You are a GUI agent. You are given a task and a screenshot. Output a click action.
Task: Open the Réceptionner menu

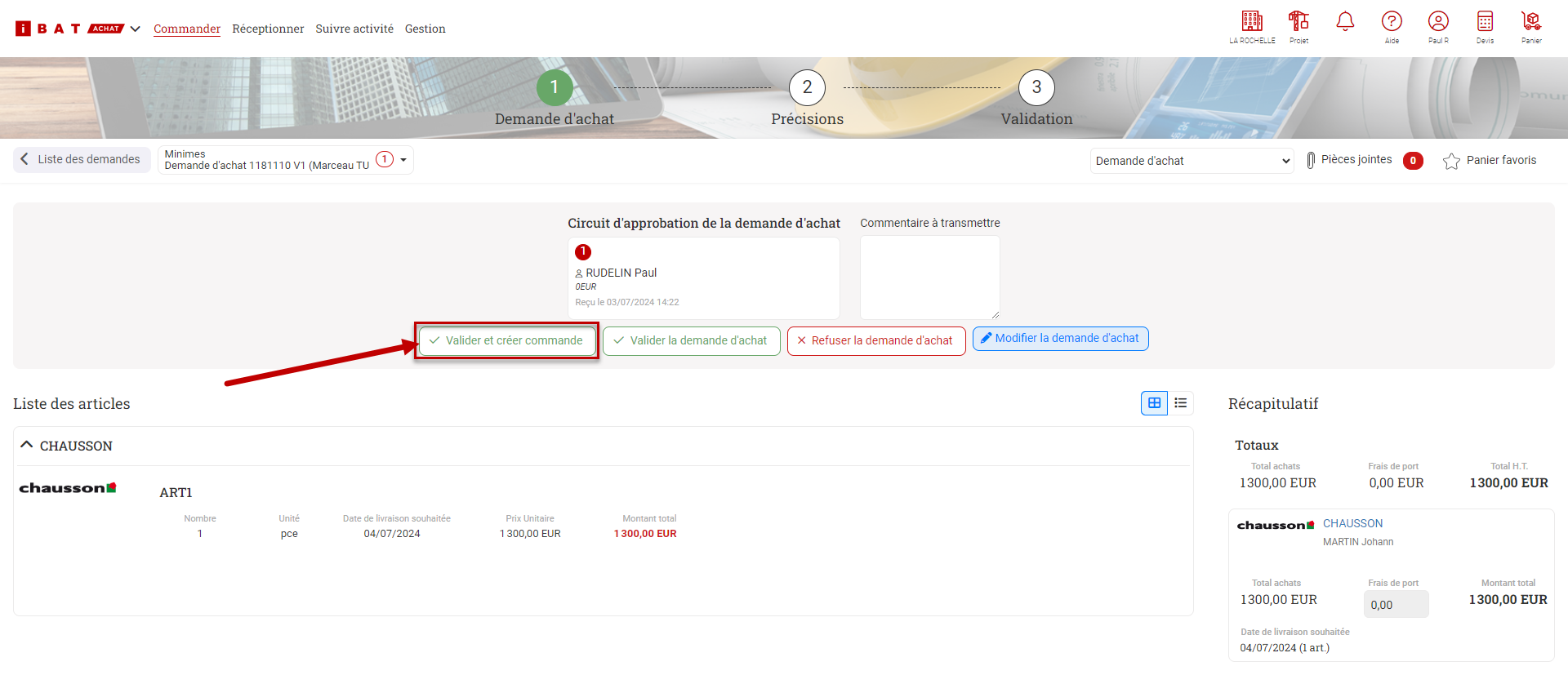pyautogui.click(x=268, y=29)
